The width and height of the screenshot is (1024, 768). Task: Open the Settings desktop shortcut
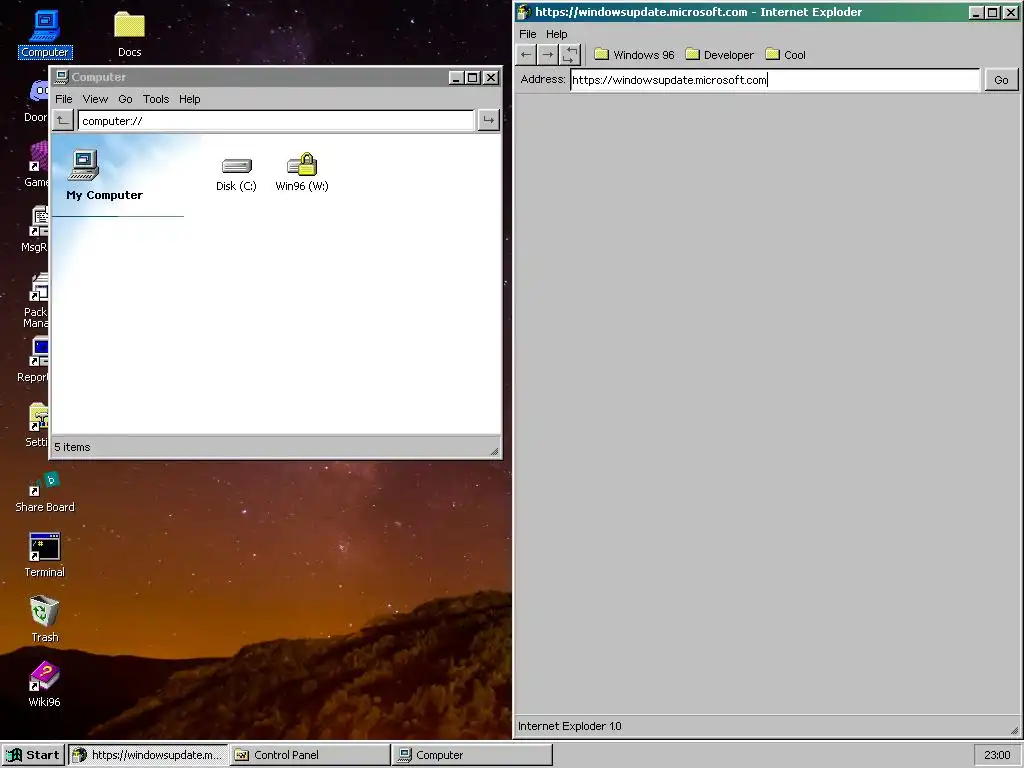click(x=37, y=424)
